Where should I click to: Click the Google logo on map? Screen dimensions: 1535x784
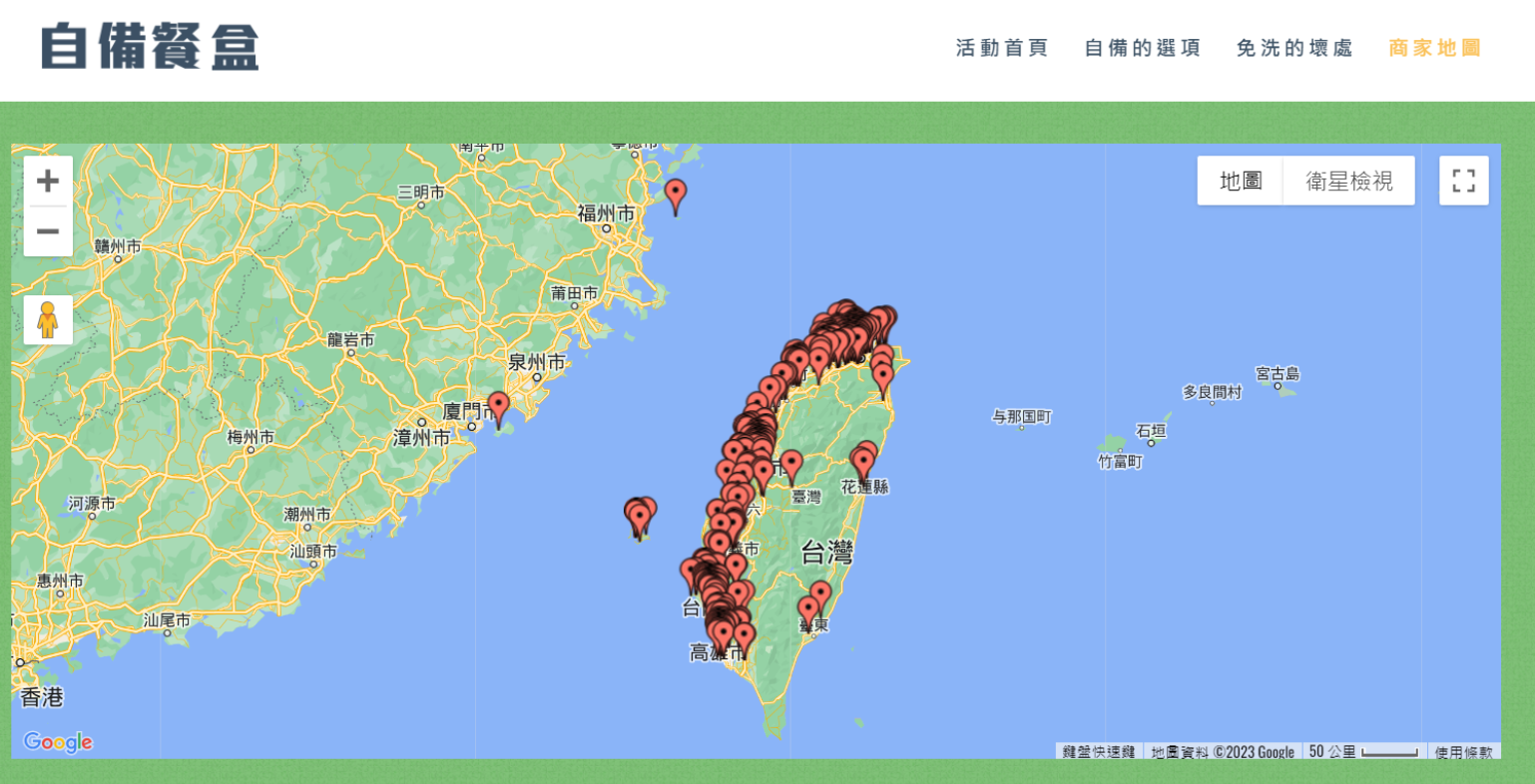(x=58, y=742)
